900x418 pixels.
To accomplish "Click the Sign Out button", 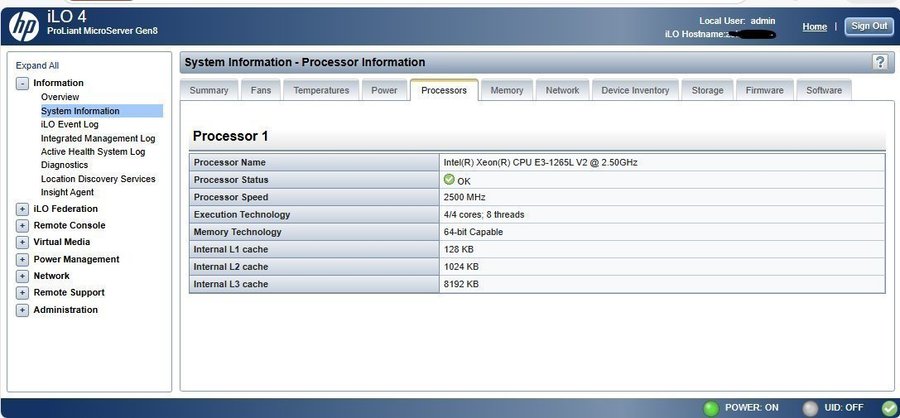I will pos(868,27).
